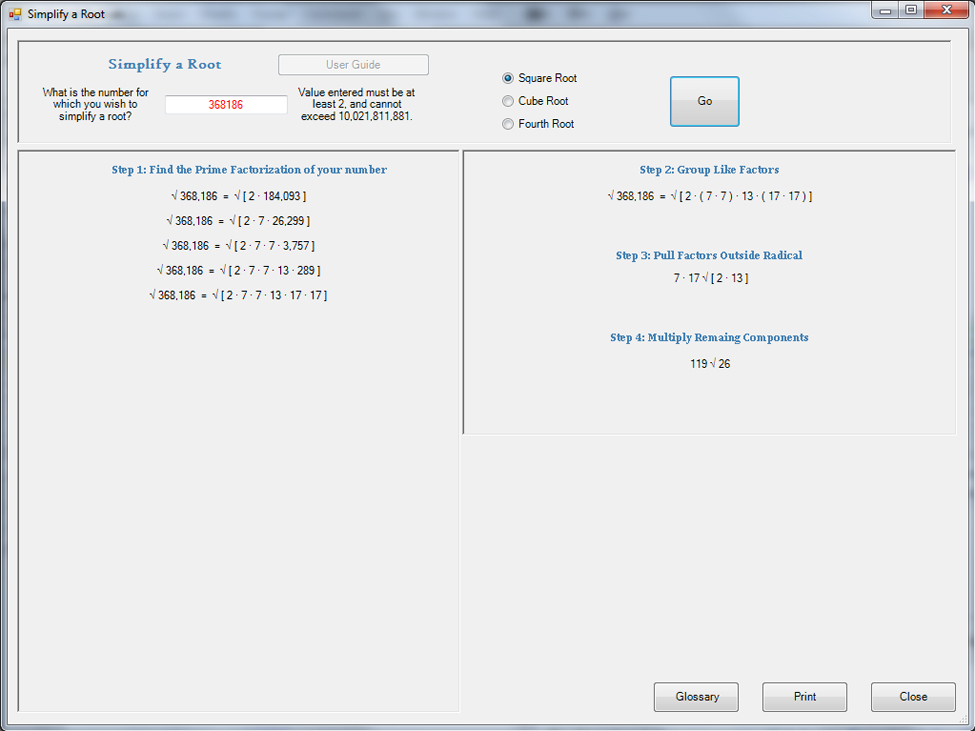This screenshot has width=975, height=731.
Task: Click the Step 2 Group Like Factors heading
Action: pyautogui.click(x=709, y=170)
